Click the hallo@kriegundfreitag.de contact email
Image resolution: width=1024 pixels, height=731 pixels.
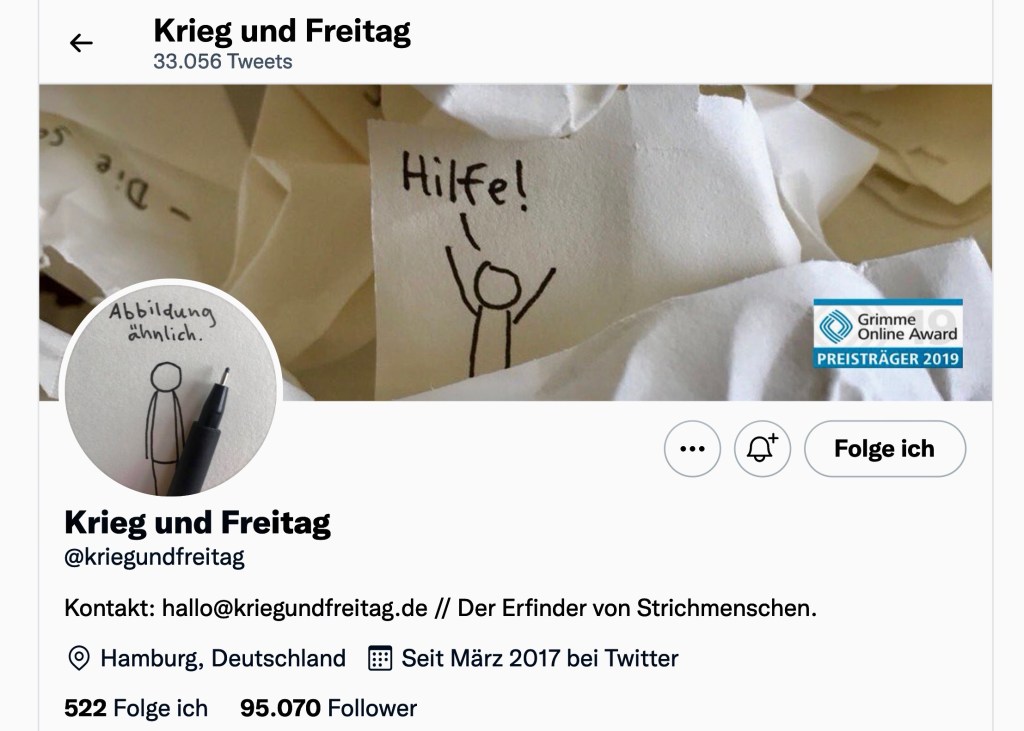click(295, 608)
